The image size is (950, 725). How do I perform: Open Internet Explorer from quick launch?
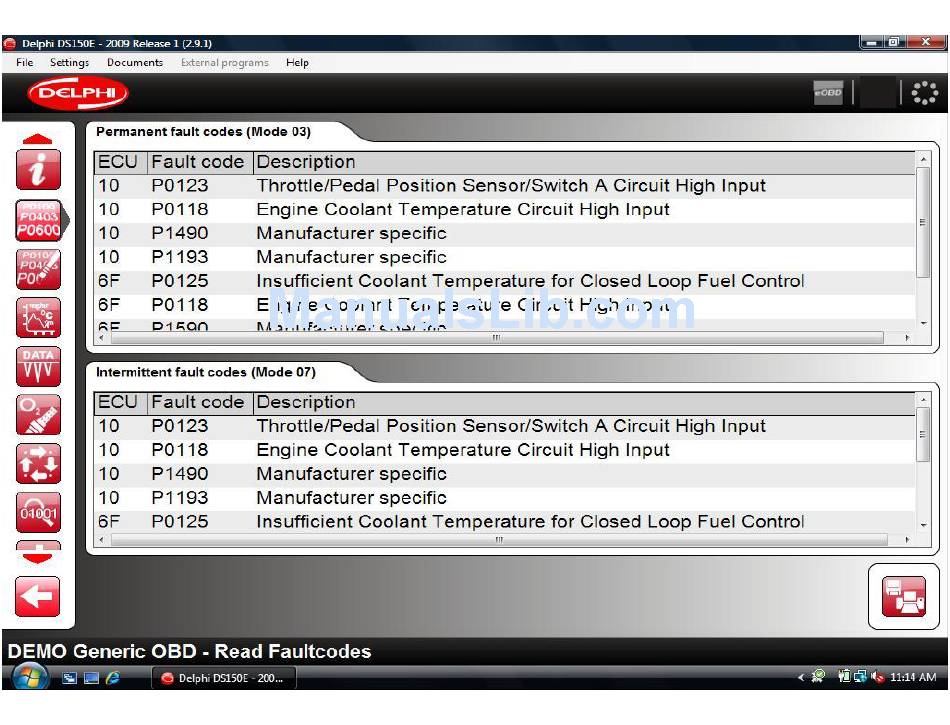113,678
